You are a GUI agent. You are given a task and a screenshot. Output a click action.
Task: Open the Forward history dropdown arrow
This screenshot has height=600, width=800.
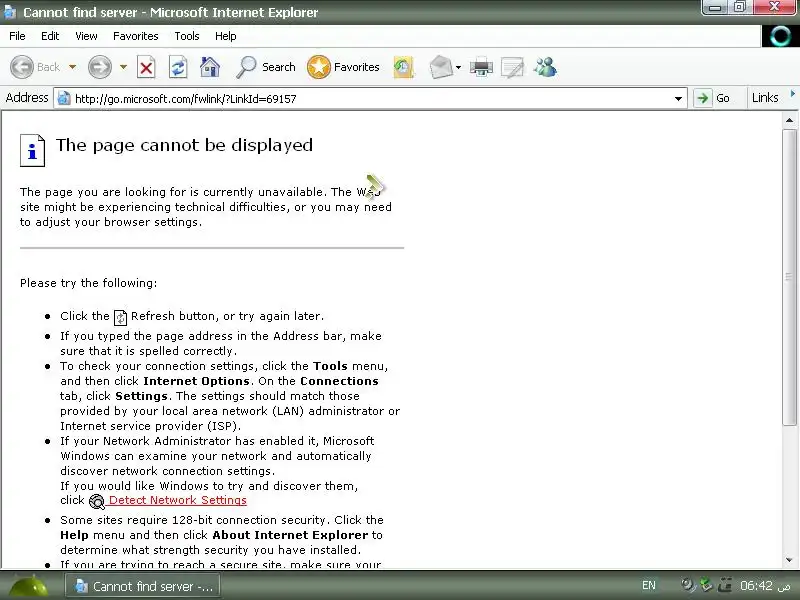pyautogui.click(x=123, y=67)
